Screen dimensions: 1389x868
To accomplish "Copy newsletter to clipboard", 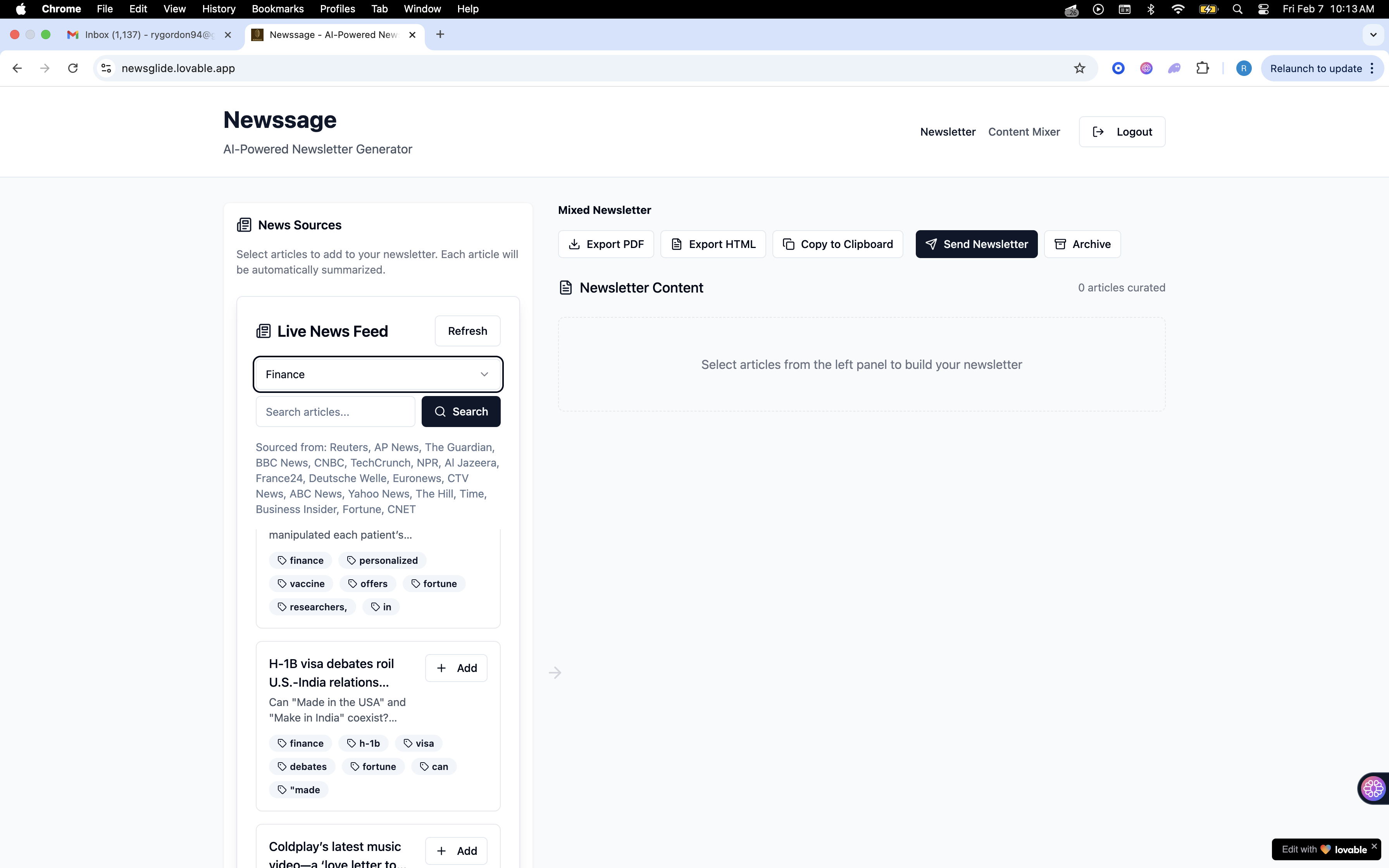I will tap(838, 244).
